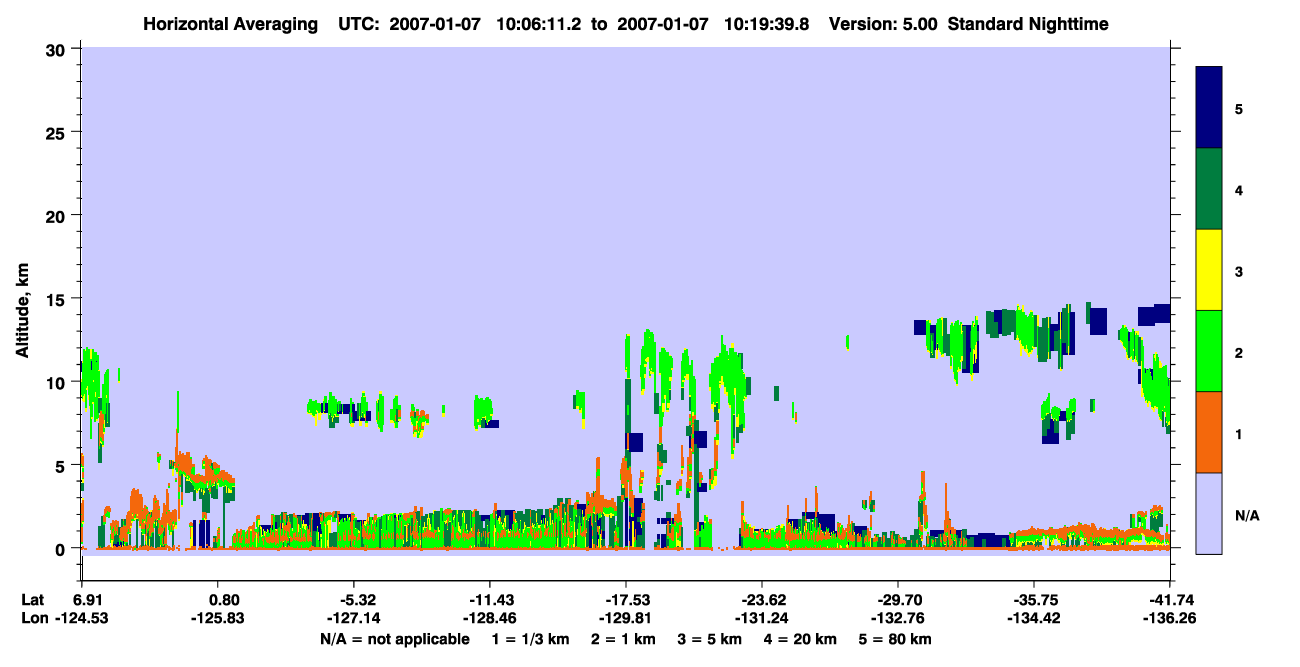The image size is (1300, 667).
Task: Click the "Lat" row label
Action: point(32,600)
